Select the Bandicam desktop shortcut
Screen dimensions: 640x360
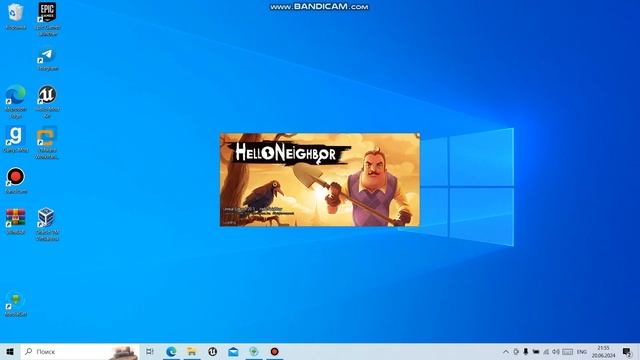(16, 180)
